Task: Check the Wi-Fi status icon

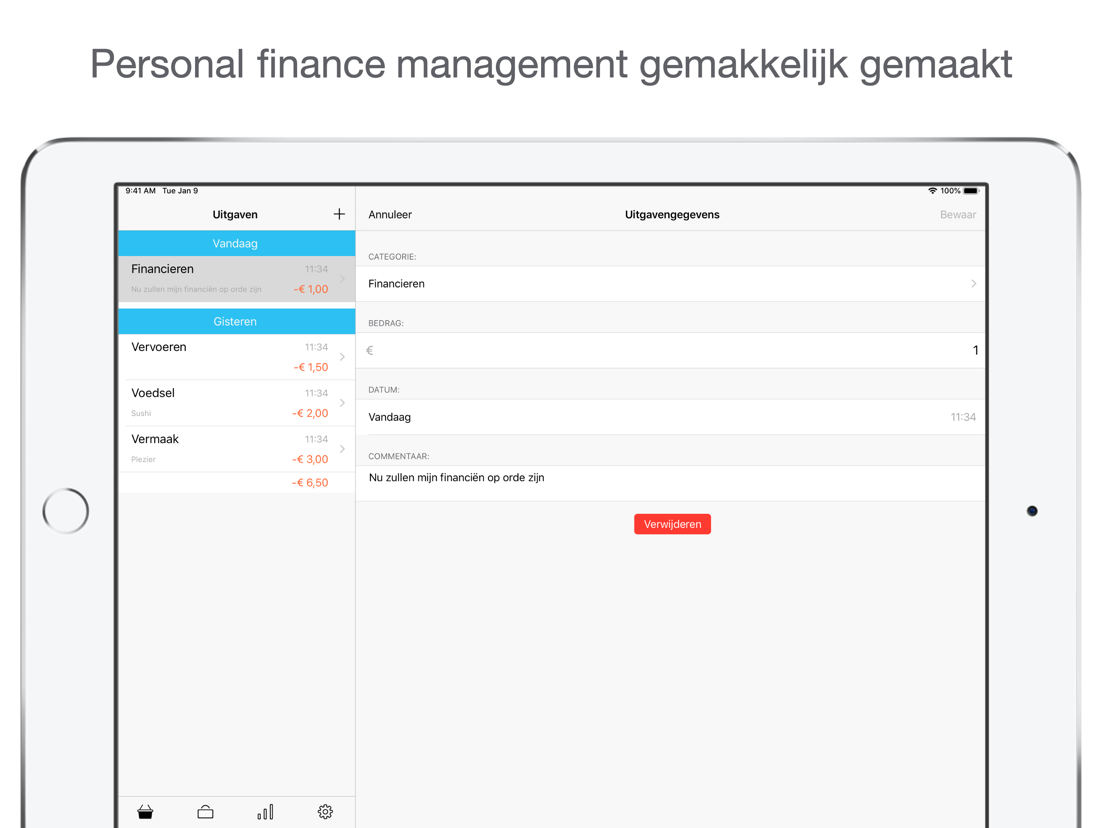Action: pos(932,191)
